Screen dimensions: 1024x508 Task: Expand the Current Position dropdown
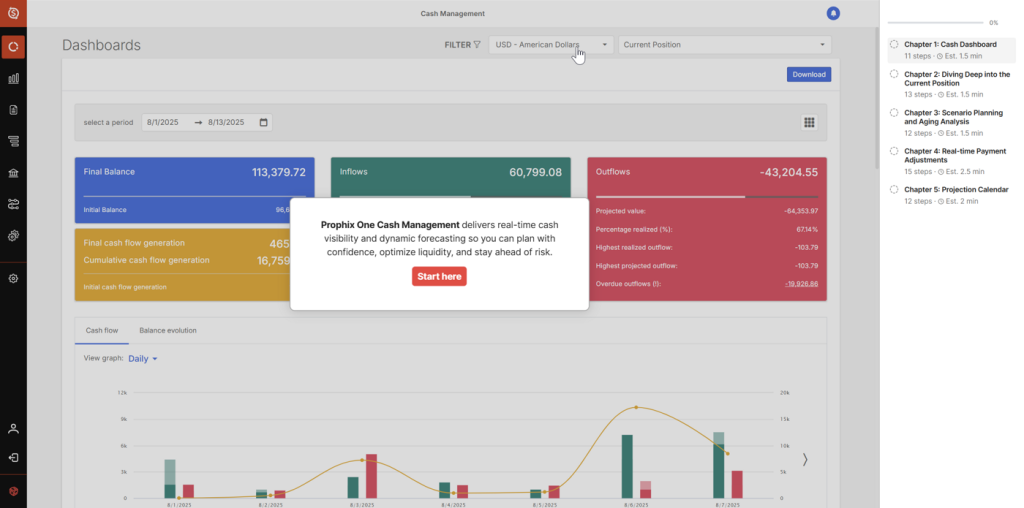(x=724, y=45)
